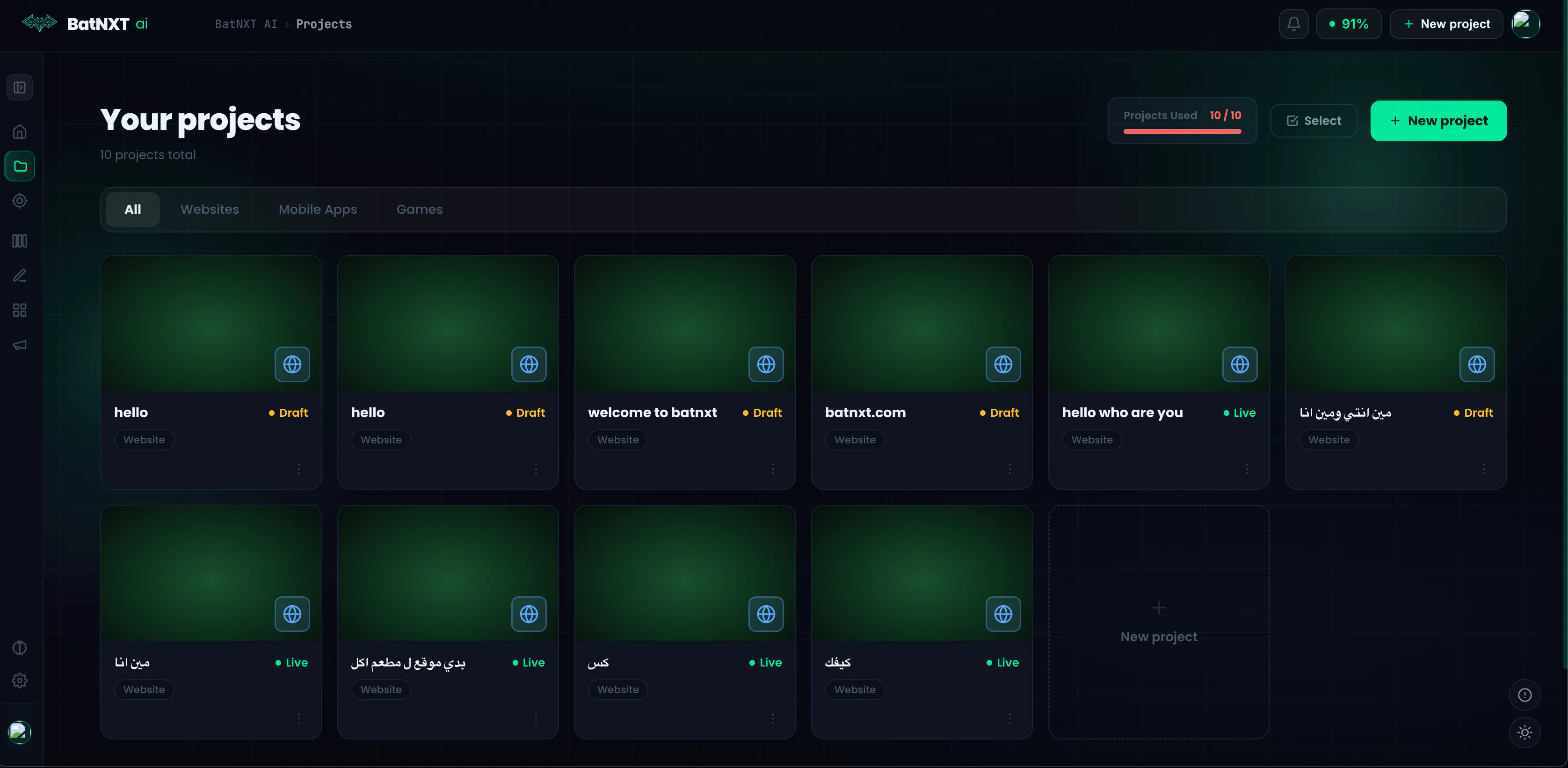Click New project in the top bar
Screen dimensions: 1568x768
click(1446, 24)
